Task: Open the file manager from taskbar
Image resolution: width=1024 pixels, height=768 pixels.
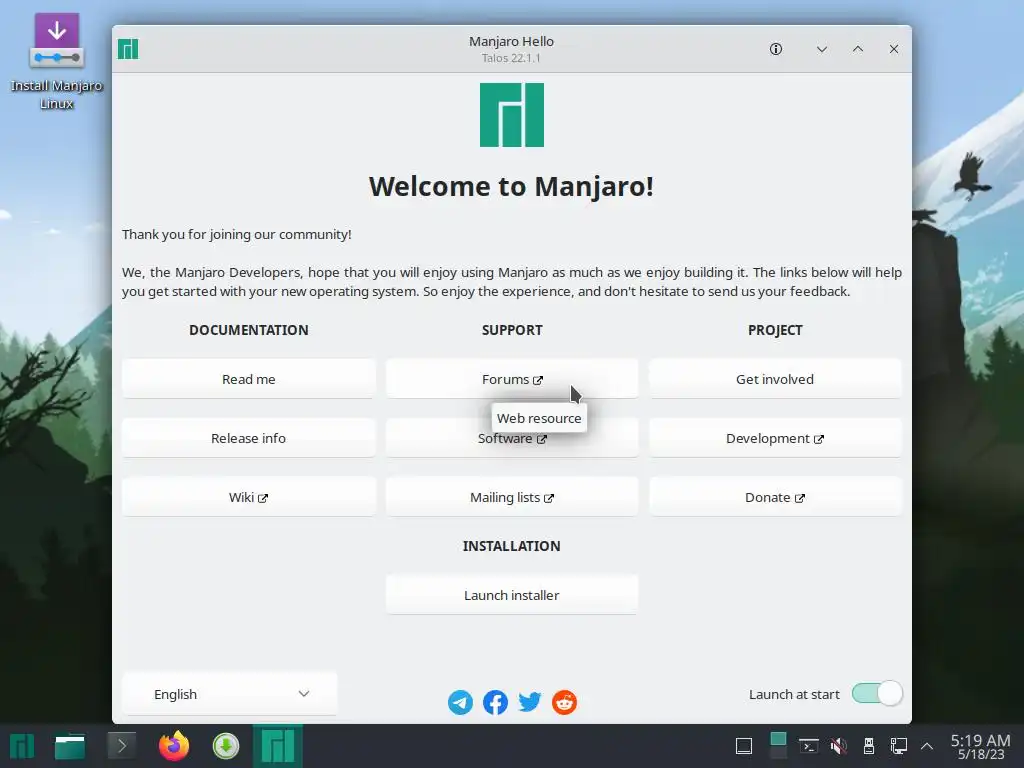Action: [70, 746]
